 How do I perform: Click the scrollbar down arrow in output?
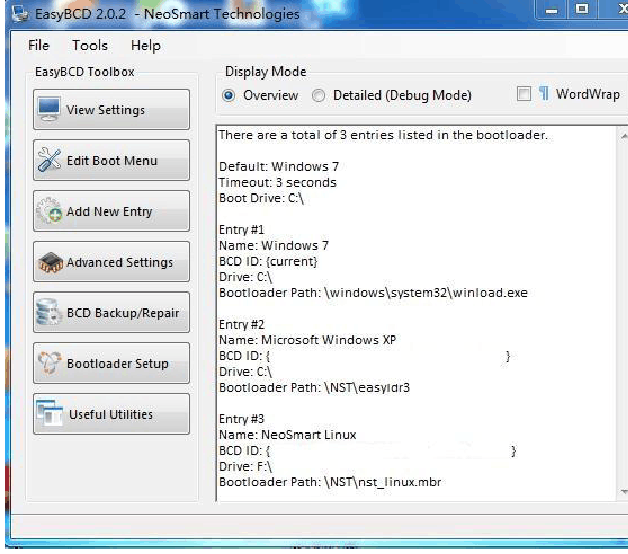[x=623, y=492]
